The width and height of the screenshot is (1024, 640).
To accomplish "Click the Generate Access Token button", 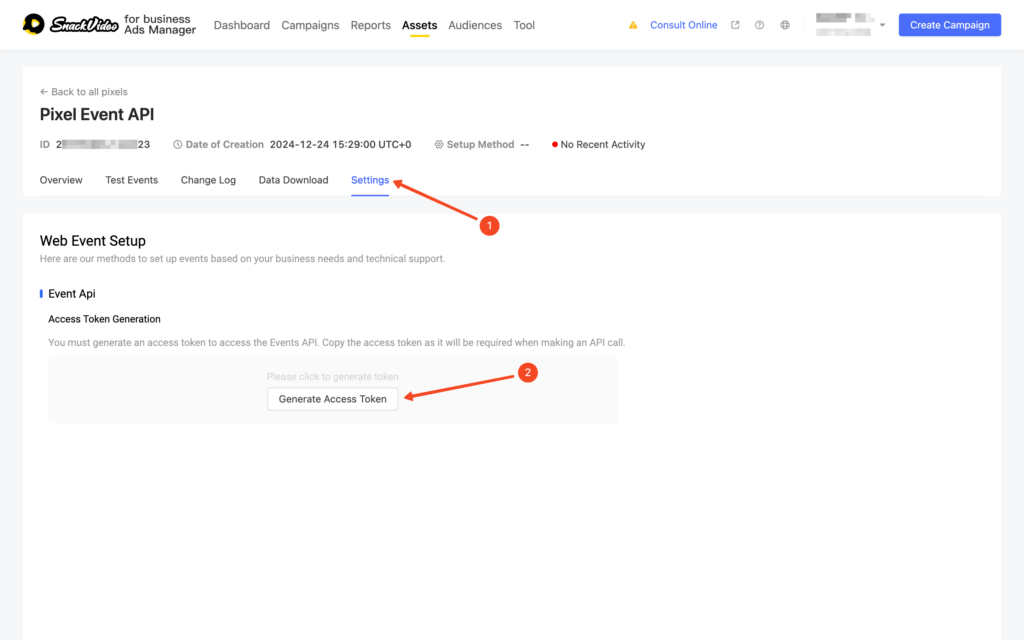I will pos(332,399).
